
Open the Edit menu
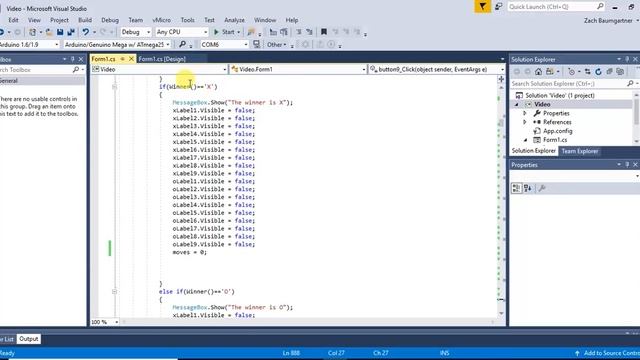[x=13, y=20]
